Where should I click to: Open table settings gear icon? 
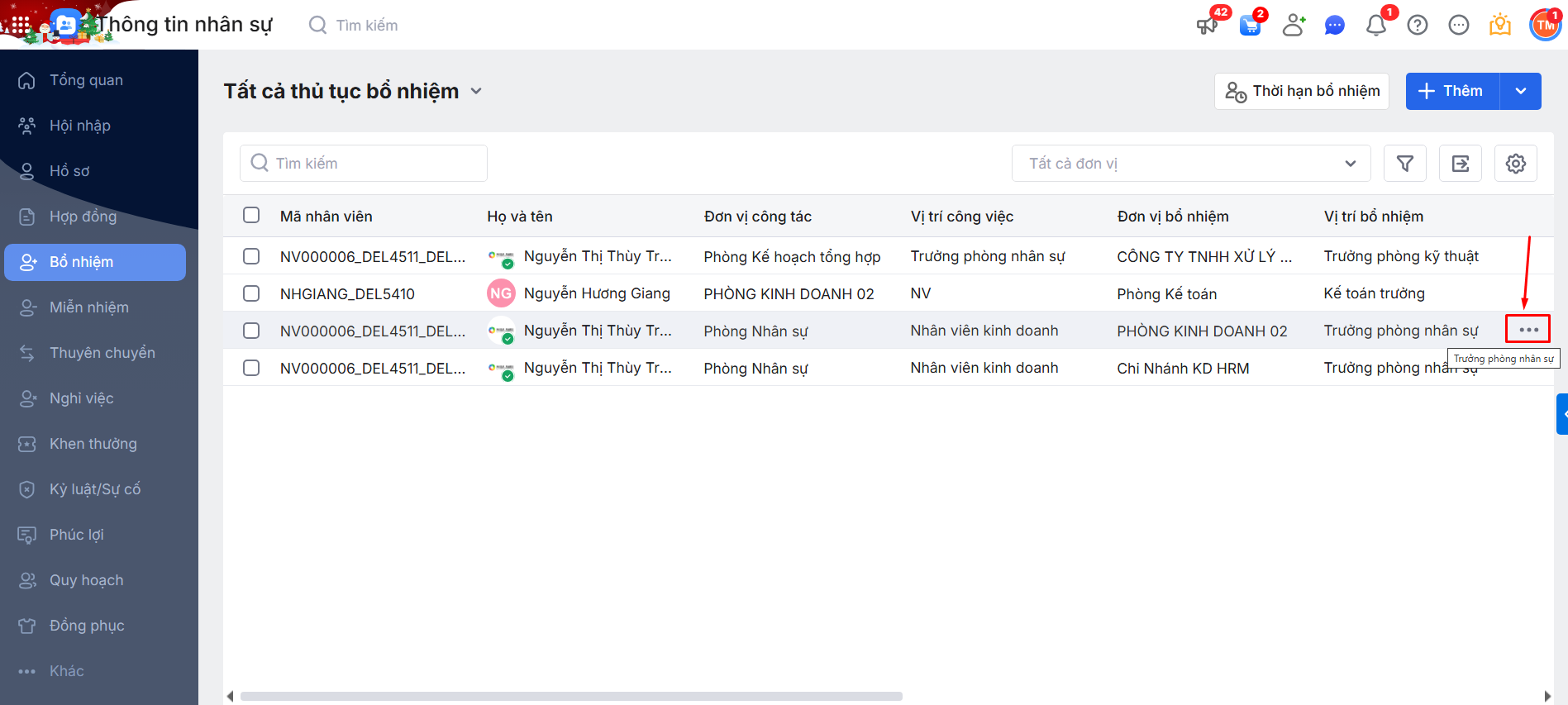click(1515, 164)
